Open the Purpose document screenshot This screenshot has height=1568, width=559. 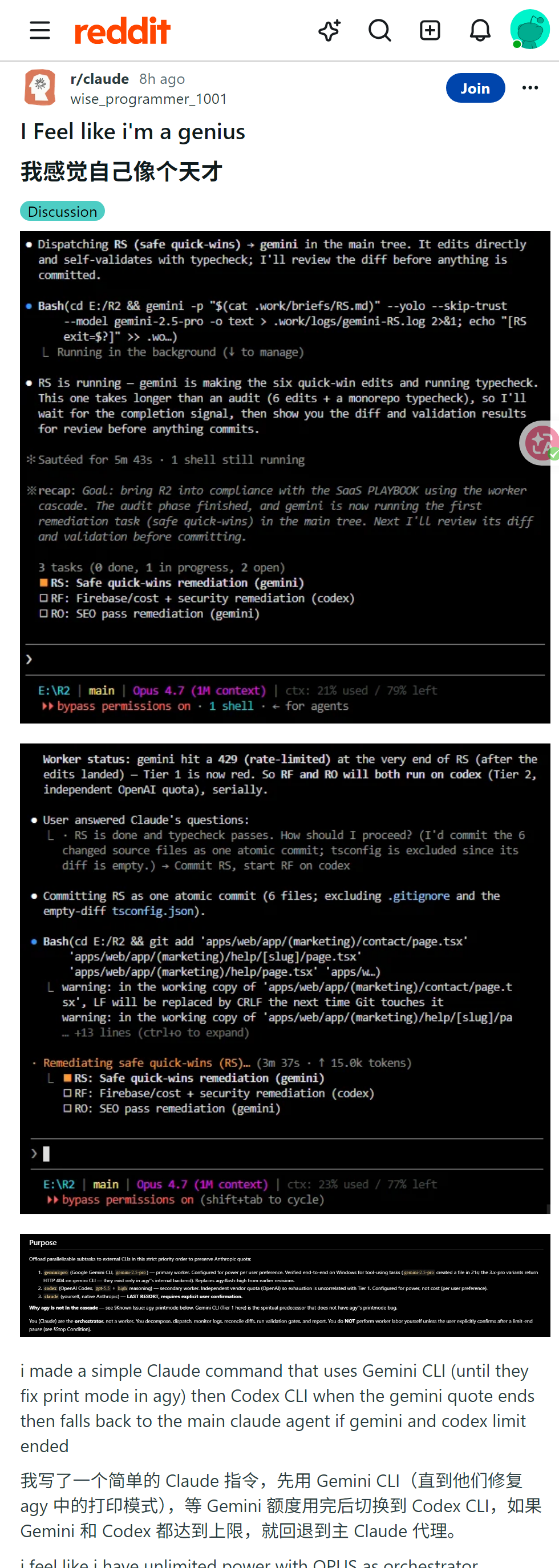[285, 1286]
